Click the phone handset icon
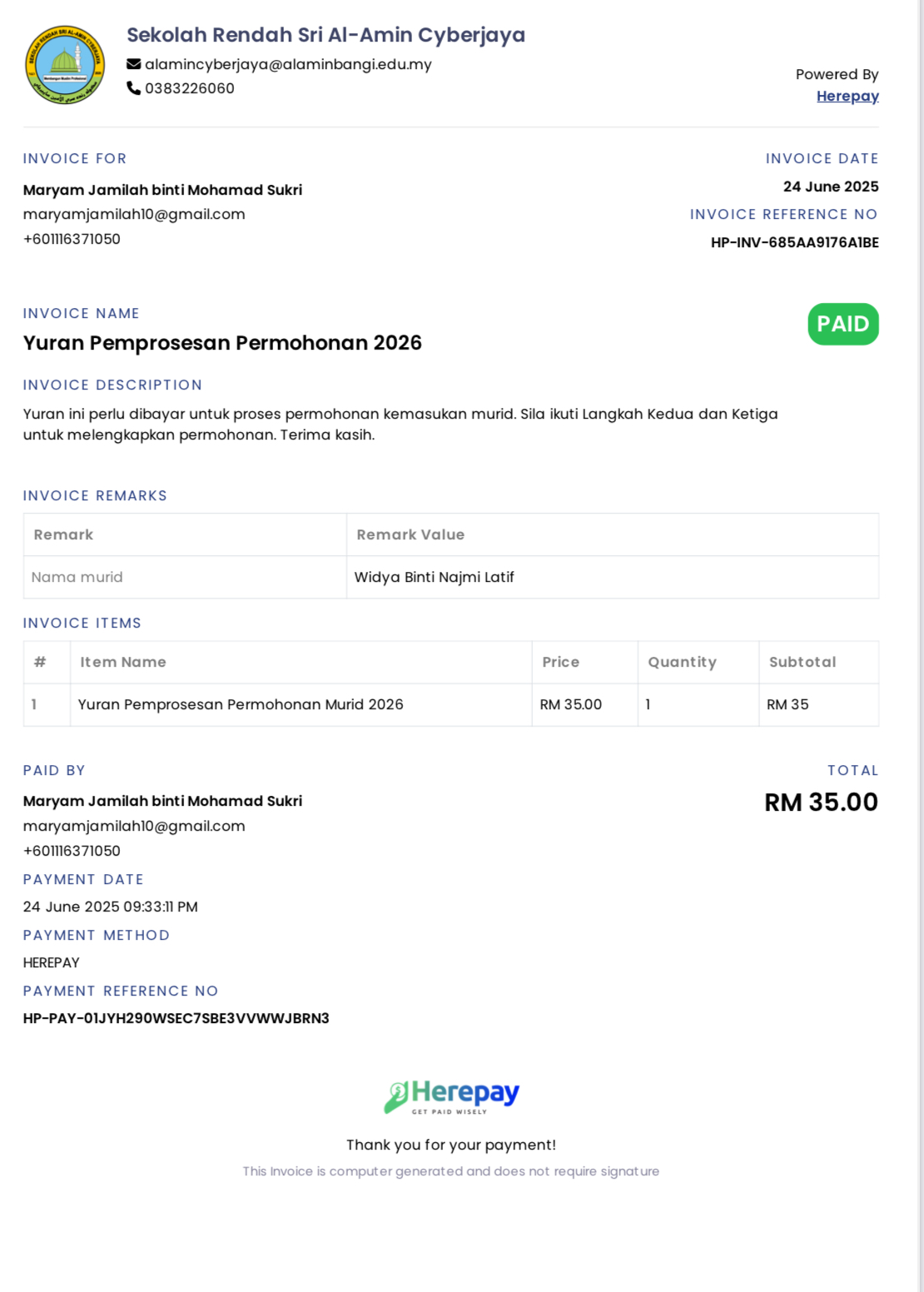The height and width of the screenshot is (1292, 924). coord(133,87)
